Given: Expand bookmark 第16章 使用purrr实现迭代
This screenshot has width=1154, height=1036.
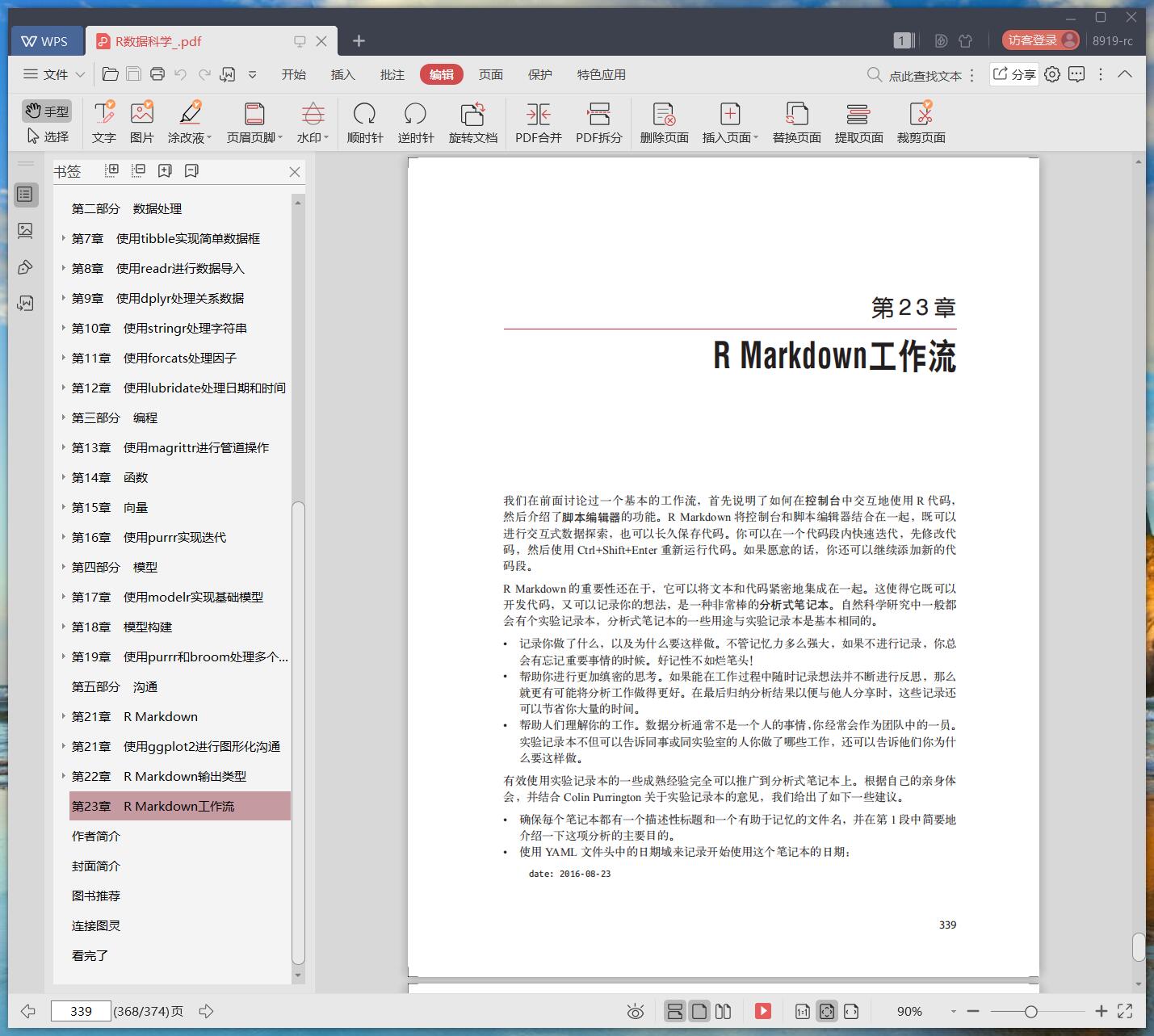Looking at the screenshot, I should tap(64, 537).
